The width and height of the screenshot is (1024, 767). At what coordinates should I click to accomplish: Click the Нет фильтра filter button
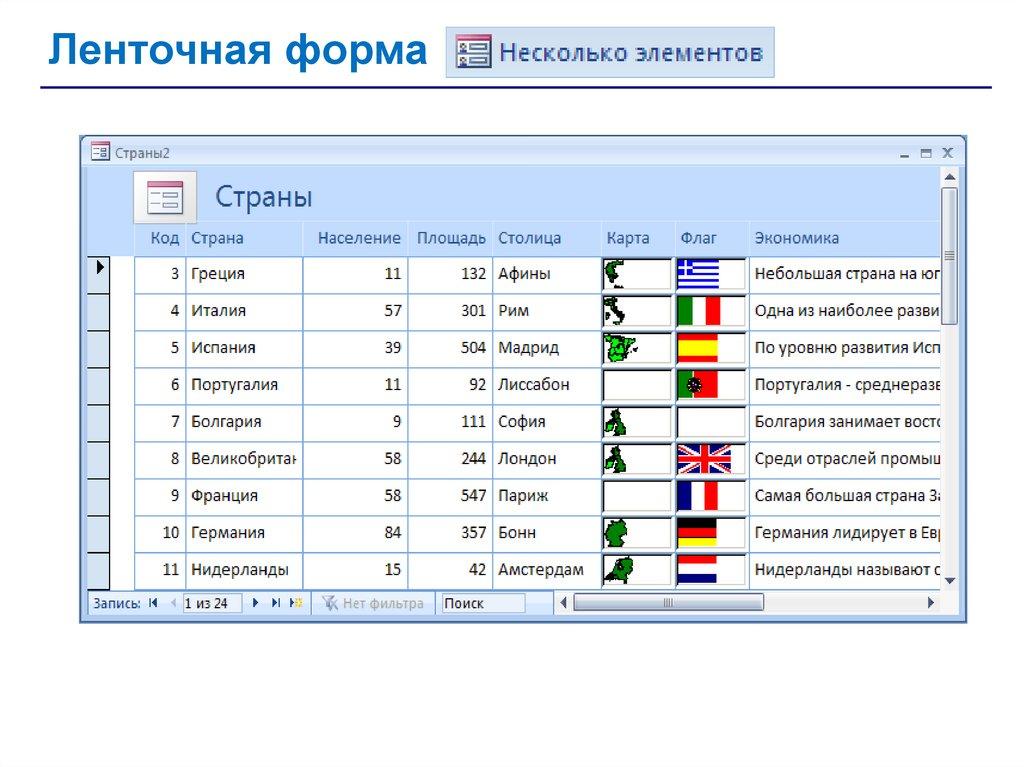click(373, 603)
